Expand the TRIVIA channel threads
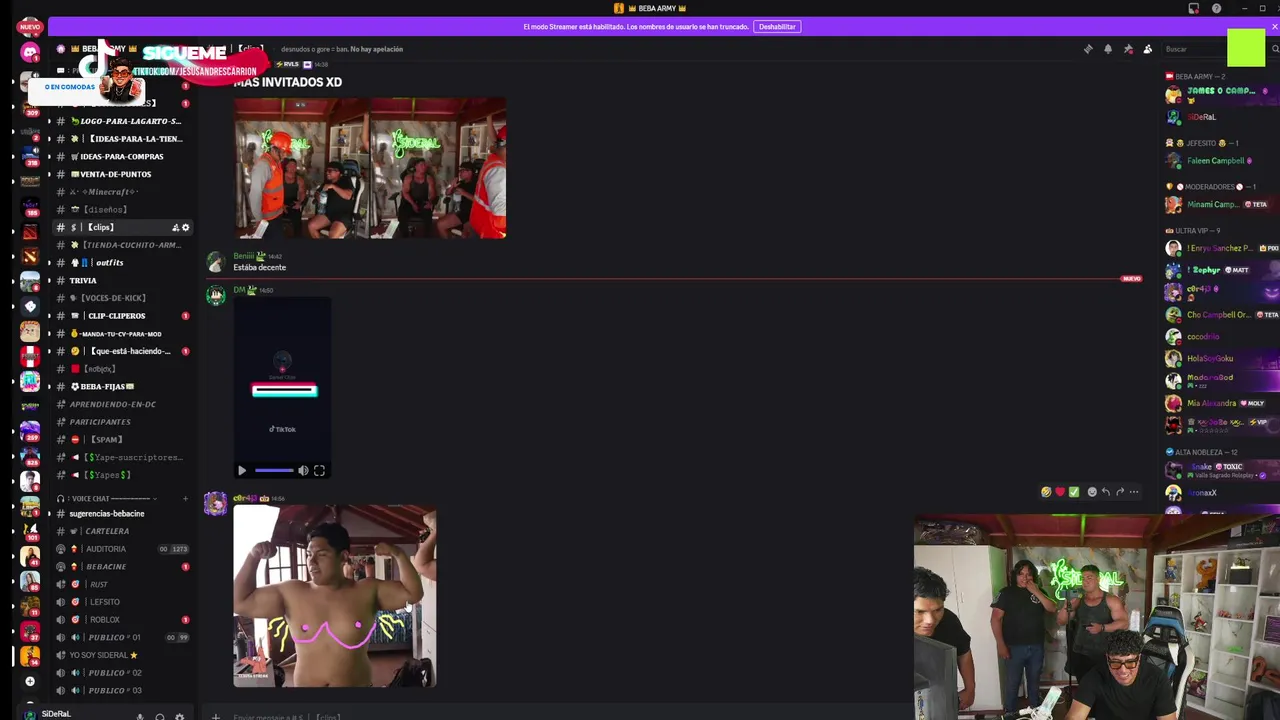The width and height of the screenshot is (1280, 720). (49, 280)
